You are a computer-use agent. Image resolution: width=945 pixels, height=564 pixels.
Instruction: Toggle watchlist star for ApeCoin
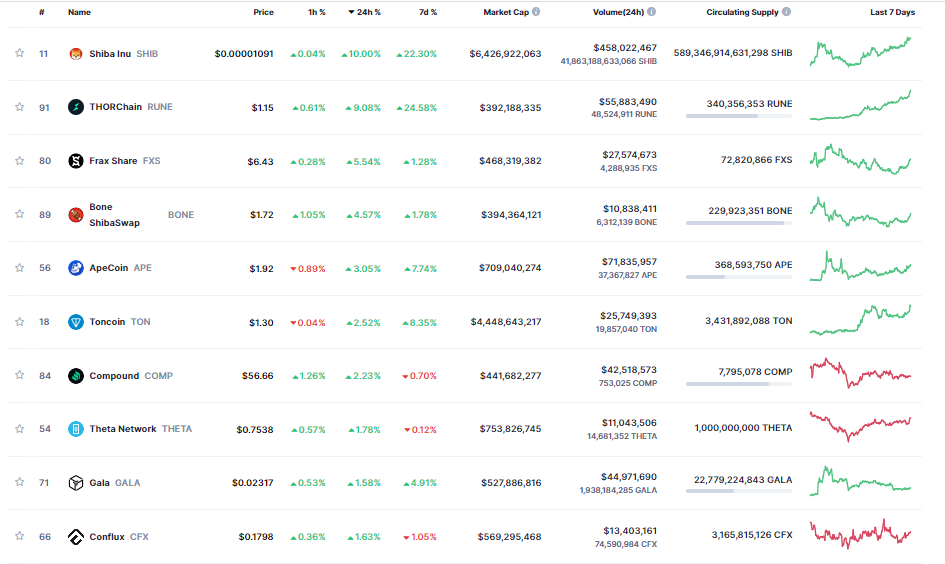[19, 268]
